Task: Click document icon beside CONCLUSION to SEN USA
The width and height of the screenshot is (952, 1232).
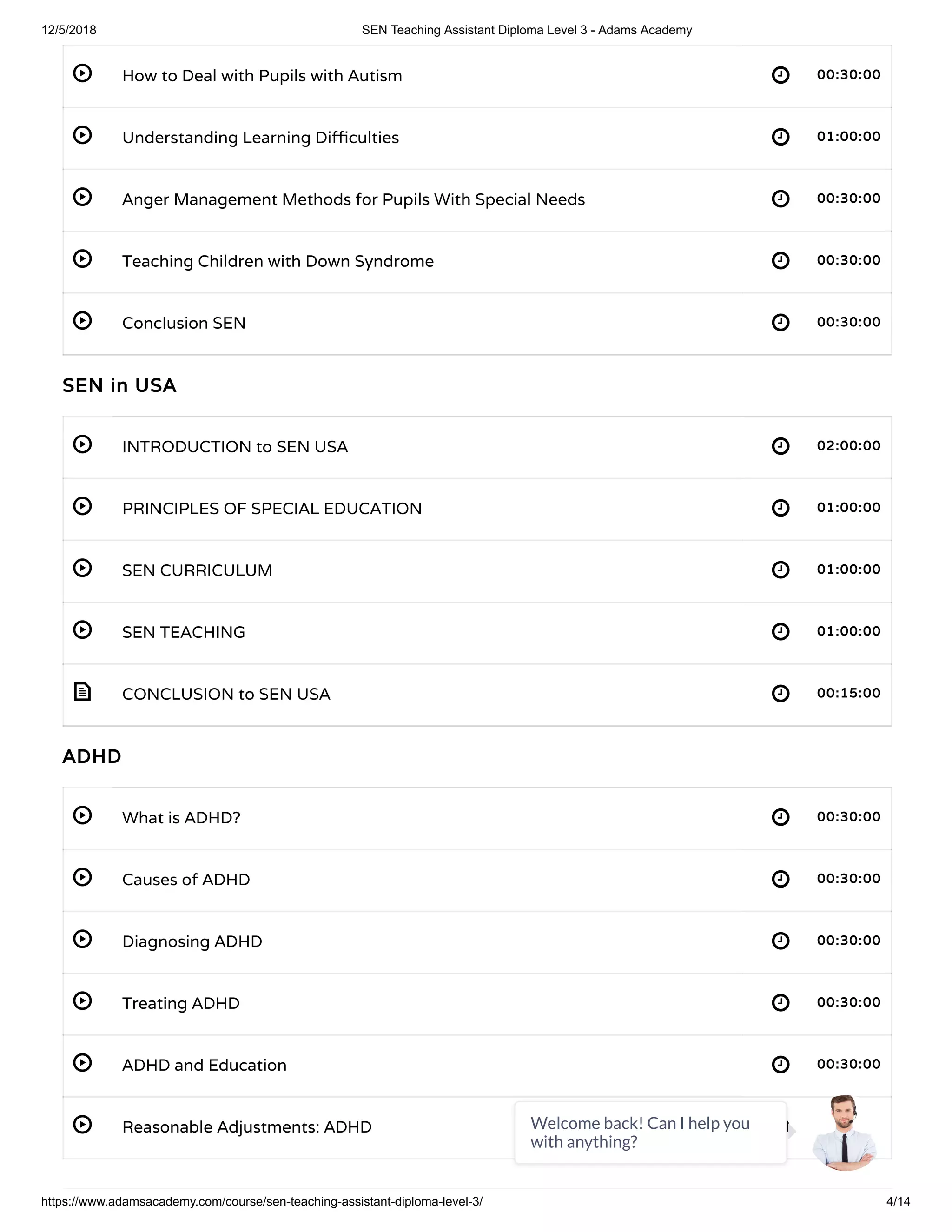Action: 82,692
